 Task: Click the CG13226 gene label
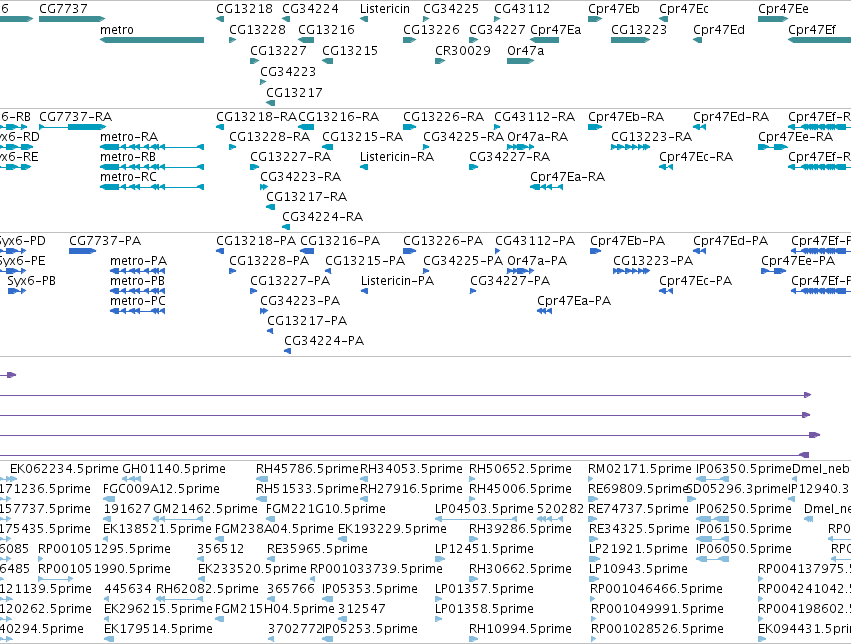tap(431, 30)
